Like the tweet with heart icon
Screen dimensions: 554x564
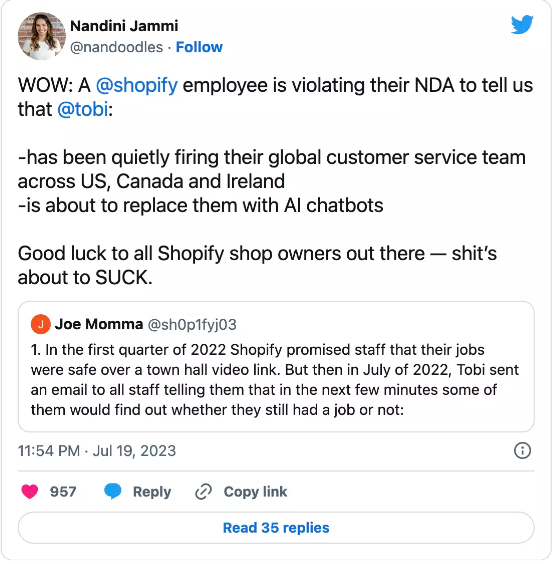point(29,491)
